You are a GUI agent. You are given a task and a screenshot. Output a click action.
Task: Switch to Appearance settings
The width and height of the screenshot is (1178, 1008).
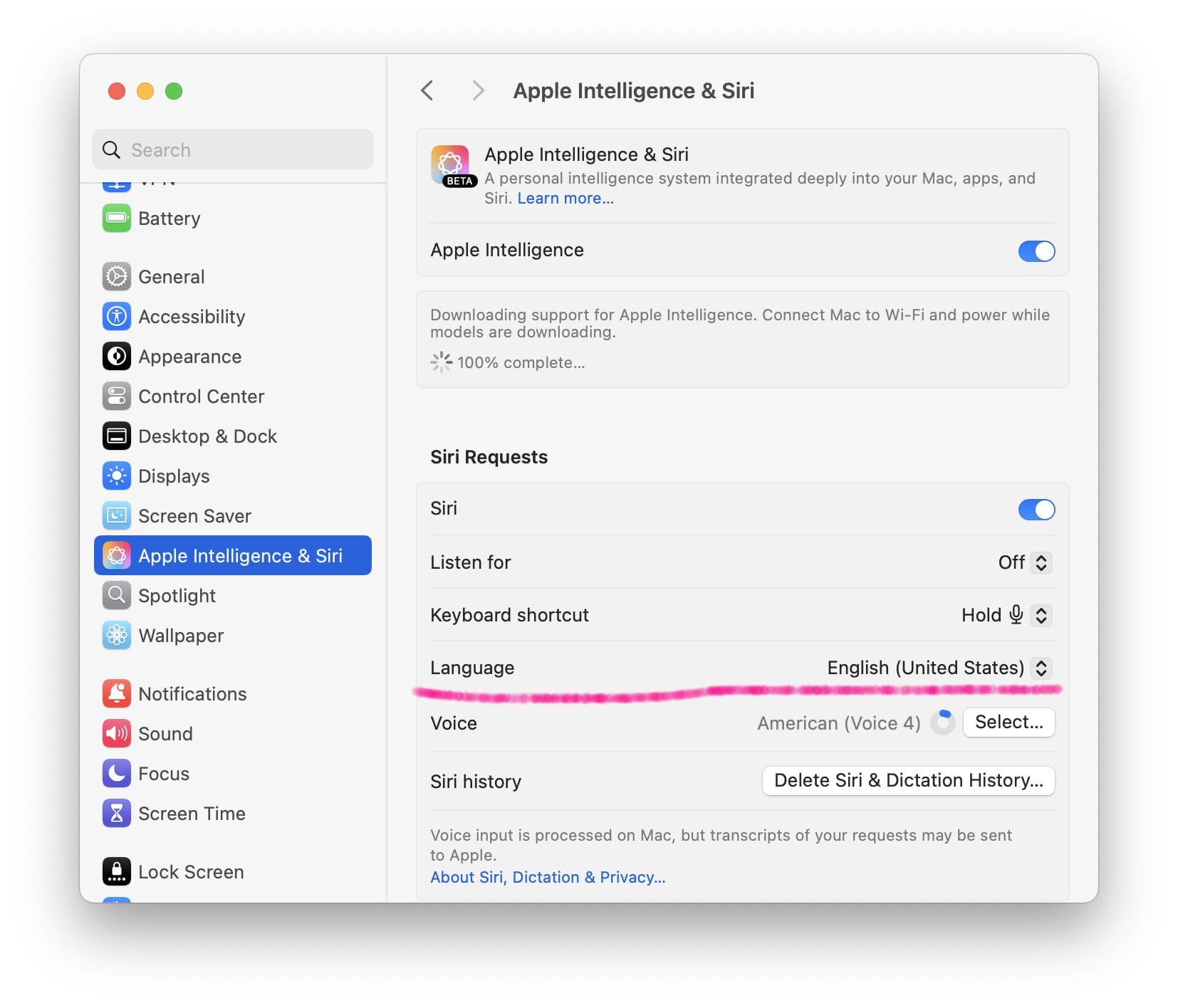pos(233,357)
